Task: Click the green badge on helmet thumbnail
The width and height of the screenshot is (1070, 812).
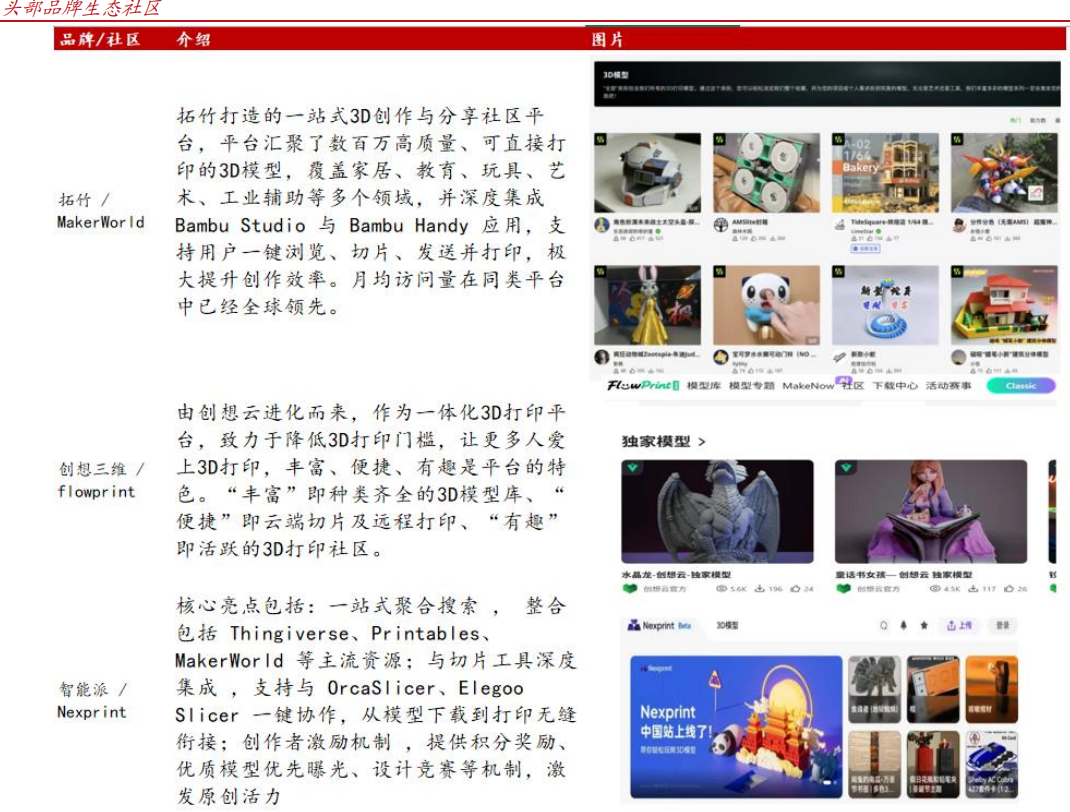Action: pos(600,139)
